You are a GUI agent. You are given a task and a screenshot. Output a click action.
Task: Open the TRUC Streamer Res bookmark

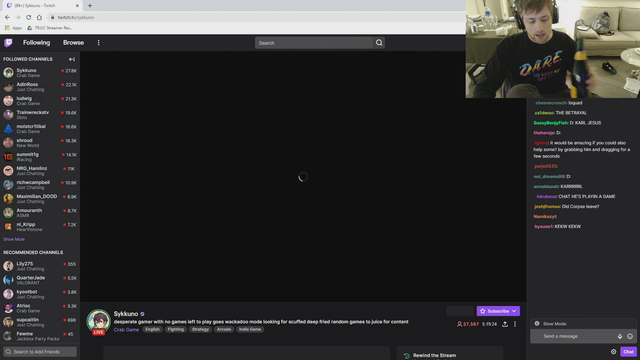(50, 28)
